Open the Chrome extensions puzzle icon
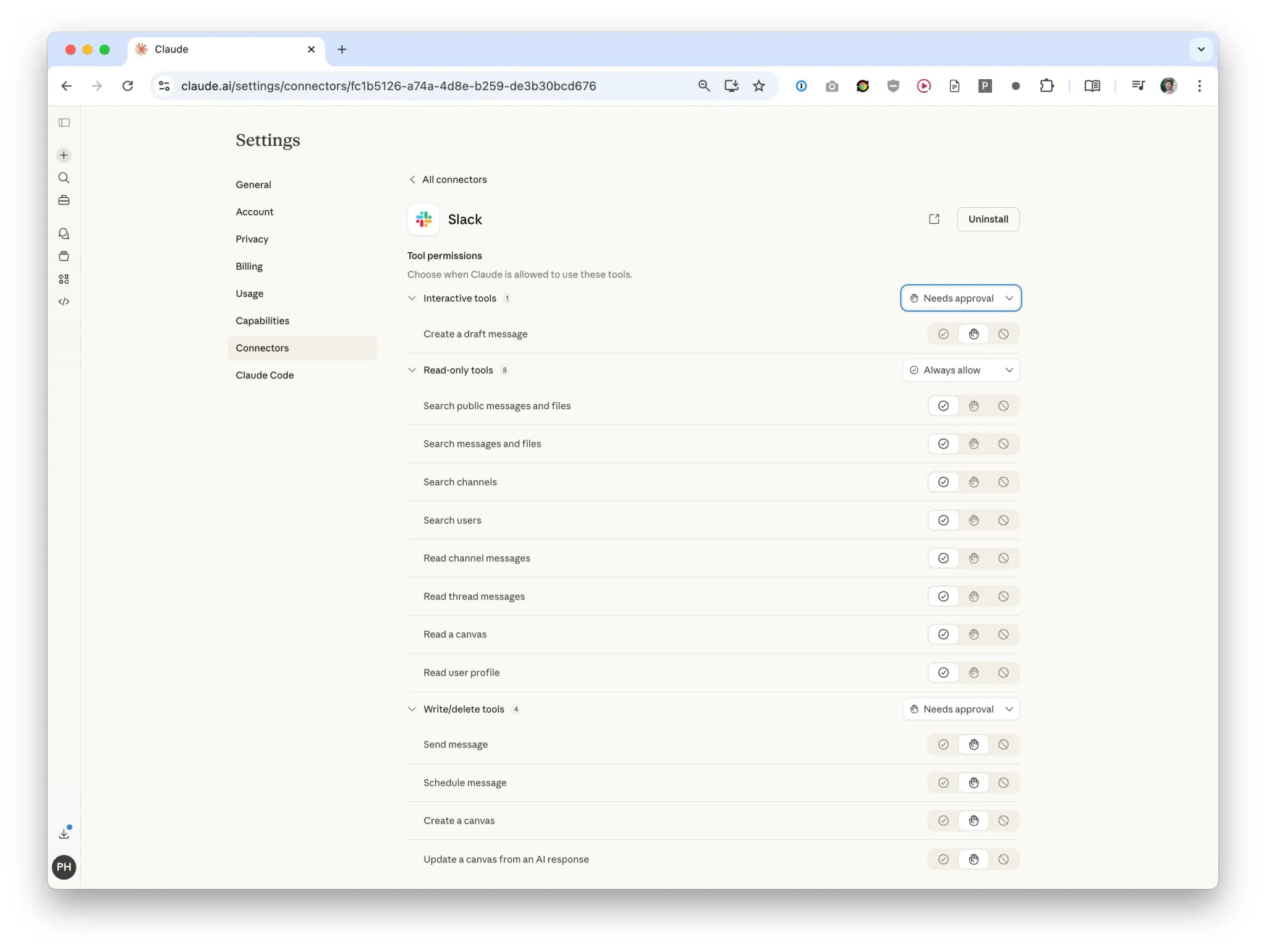The image size is (1266, 952). point(1047,86)
